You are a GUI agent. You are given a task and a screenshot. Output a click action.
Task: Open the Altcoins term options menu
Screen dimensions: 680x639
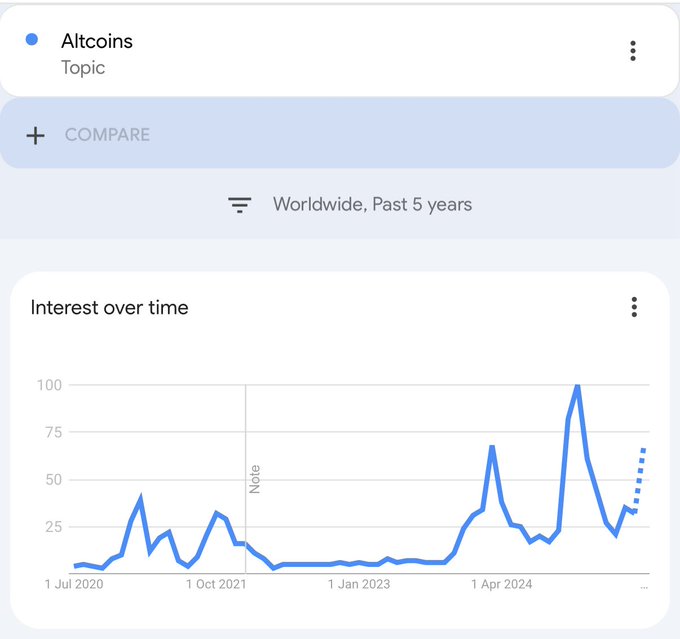click(x=633, y=51)
